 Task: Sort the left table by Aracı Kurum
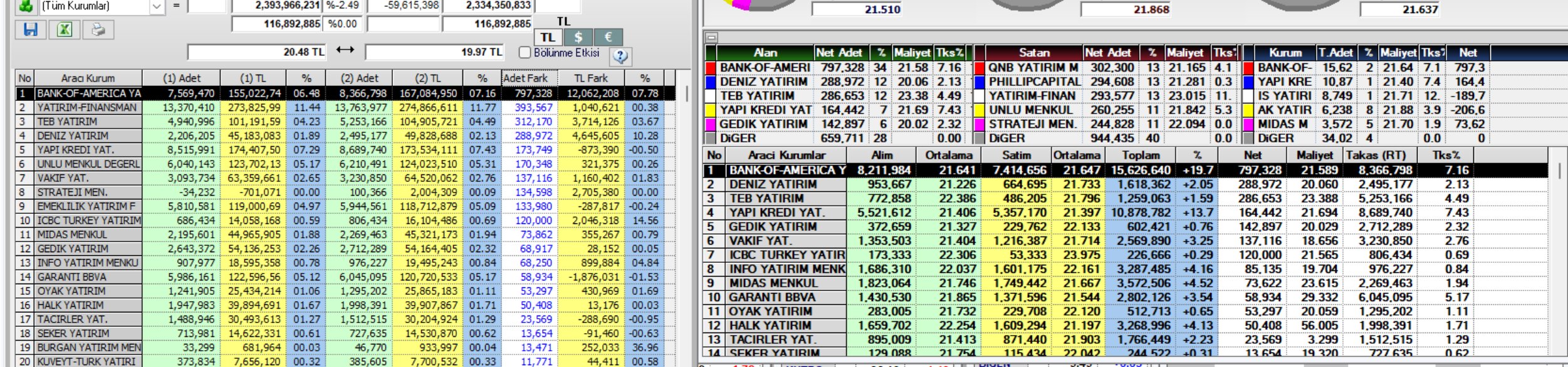[x=88, y=78]
